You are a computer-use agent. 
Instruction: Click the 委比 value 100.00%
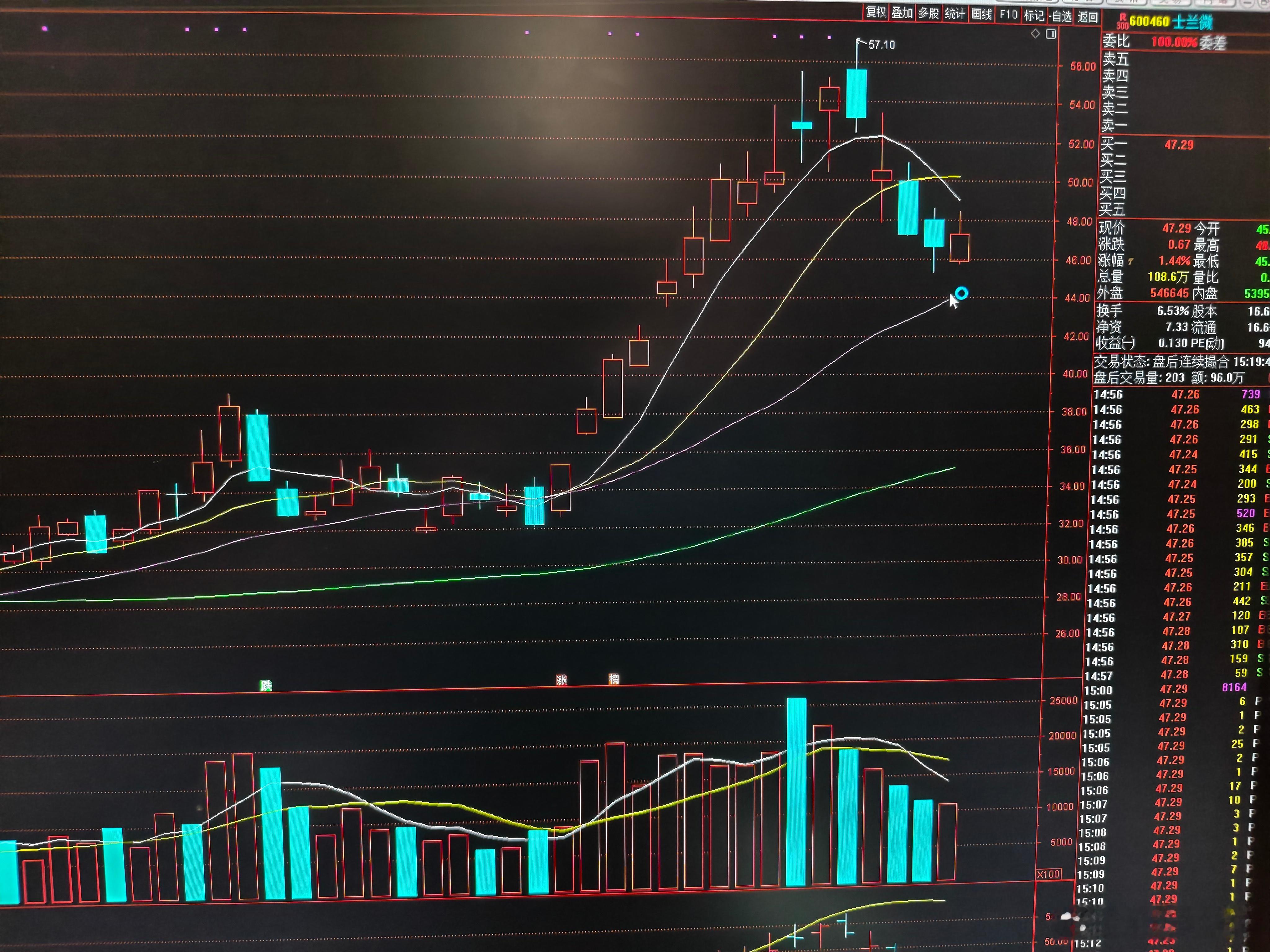pos(1174,42)
